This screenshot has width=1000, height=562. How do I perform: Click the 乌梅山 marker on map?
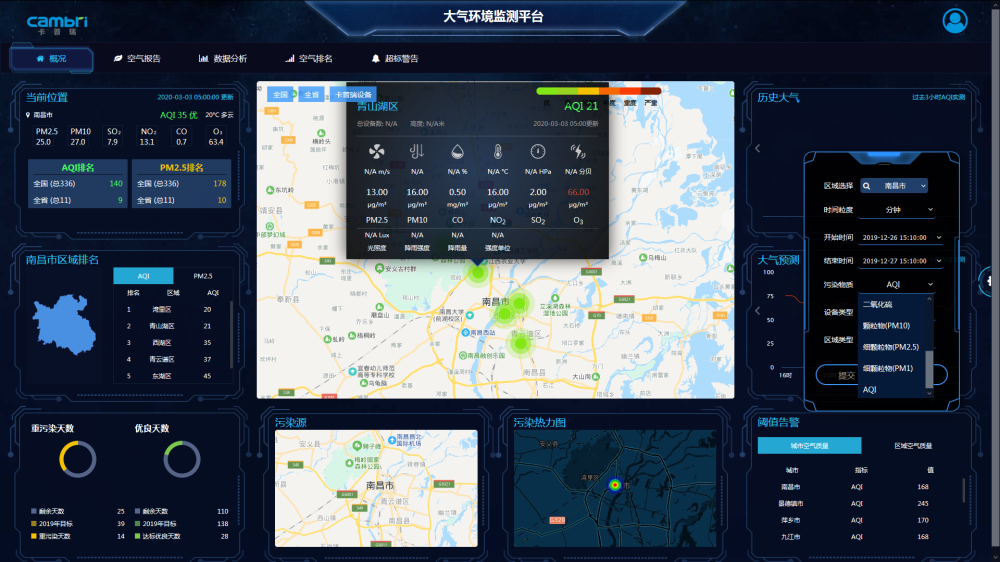click(x=642, y=258)
